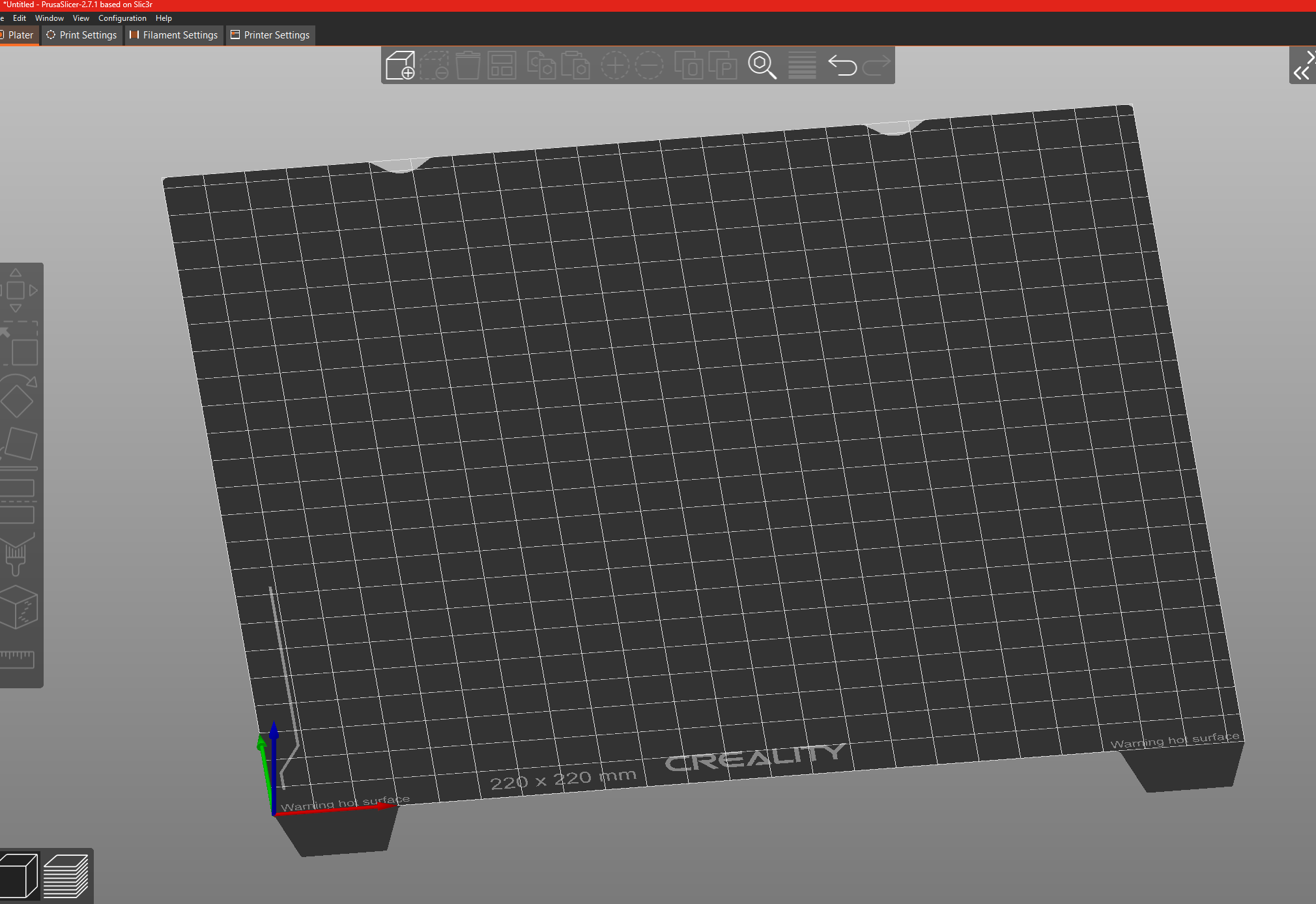Select the Rotate gizmo tool
This screenshot has width=1316, height=904.
click(x=18, y=396)
